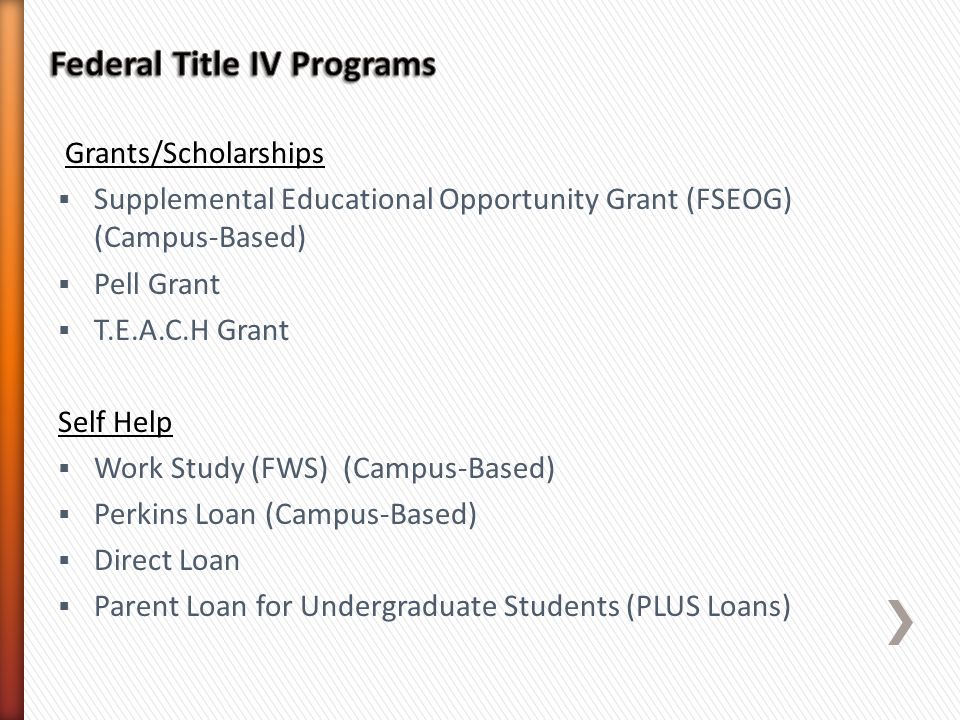Screen dimensions: 960x720
Task: Click the bullet marker beside Parent Loan
Action: 65,607
